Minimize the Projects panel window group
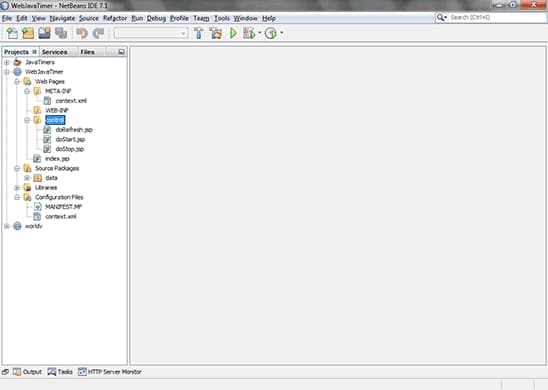The height and width of the screenshot is (390, 548). (121, 52)
